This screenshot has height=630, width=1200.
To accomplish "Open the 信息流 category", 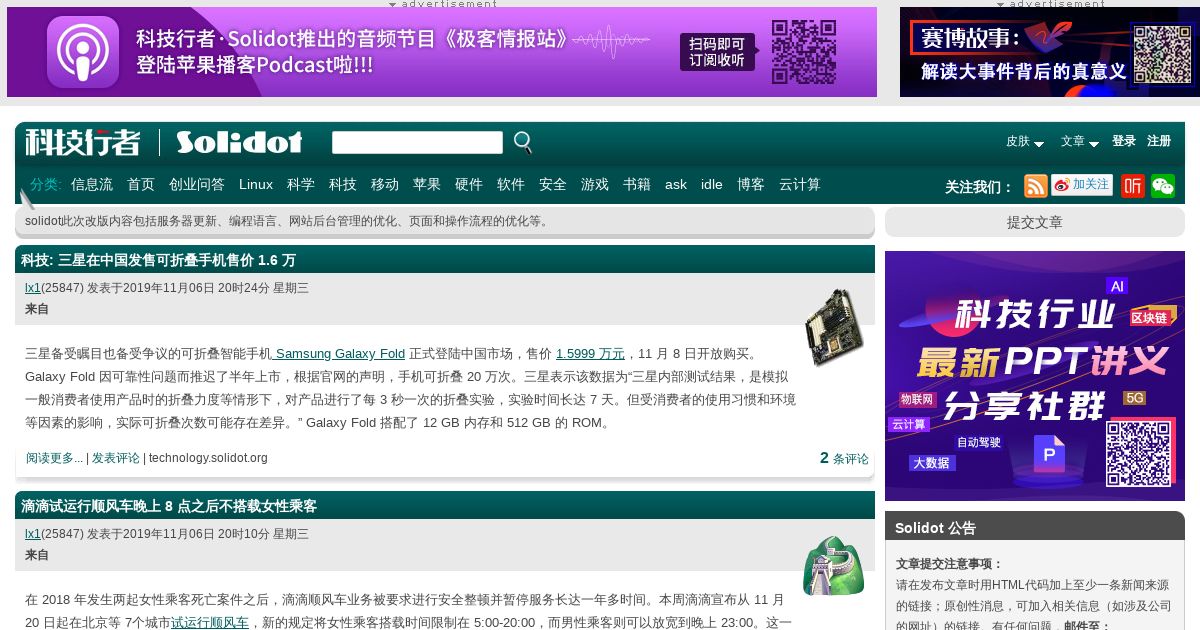I will coord(92,184).
